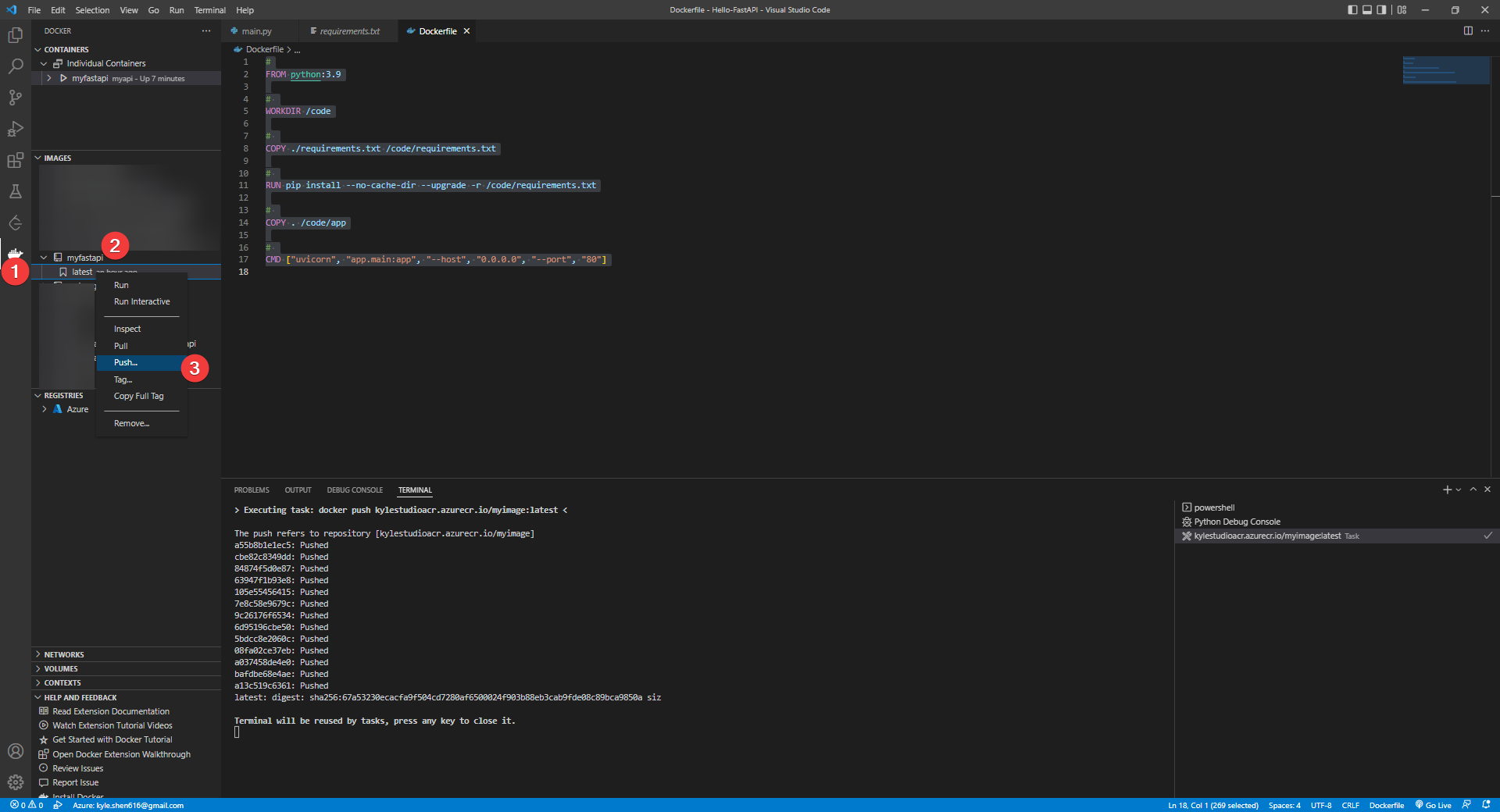This screenshot has height=812, width=1500.
Task: Choose Run Interactive from context menu
Action: coord(141,301)
